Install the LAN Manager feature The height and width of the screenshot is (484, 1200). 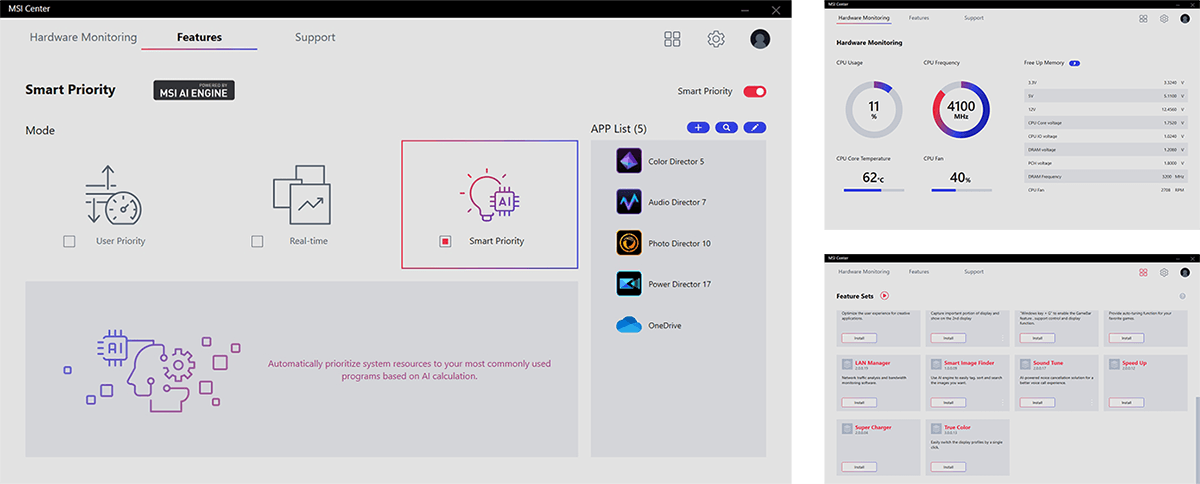pos(859,402)
